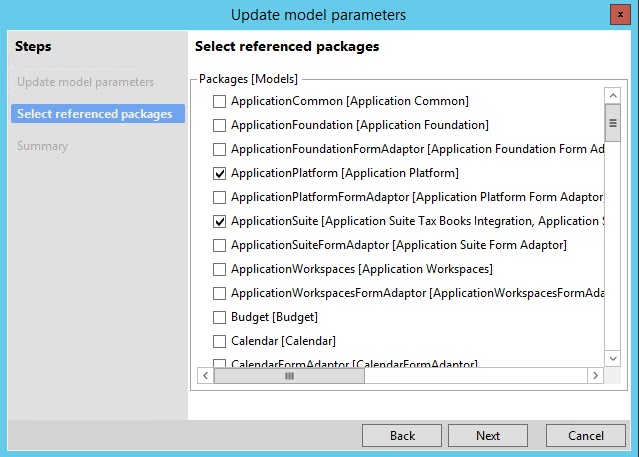Image resolution: width=639 pixels, height=457 pixels.
Task: Uncheck the ApplicationSuite package checkbox
Action: (x=220, y=221)
